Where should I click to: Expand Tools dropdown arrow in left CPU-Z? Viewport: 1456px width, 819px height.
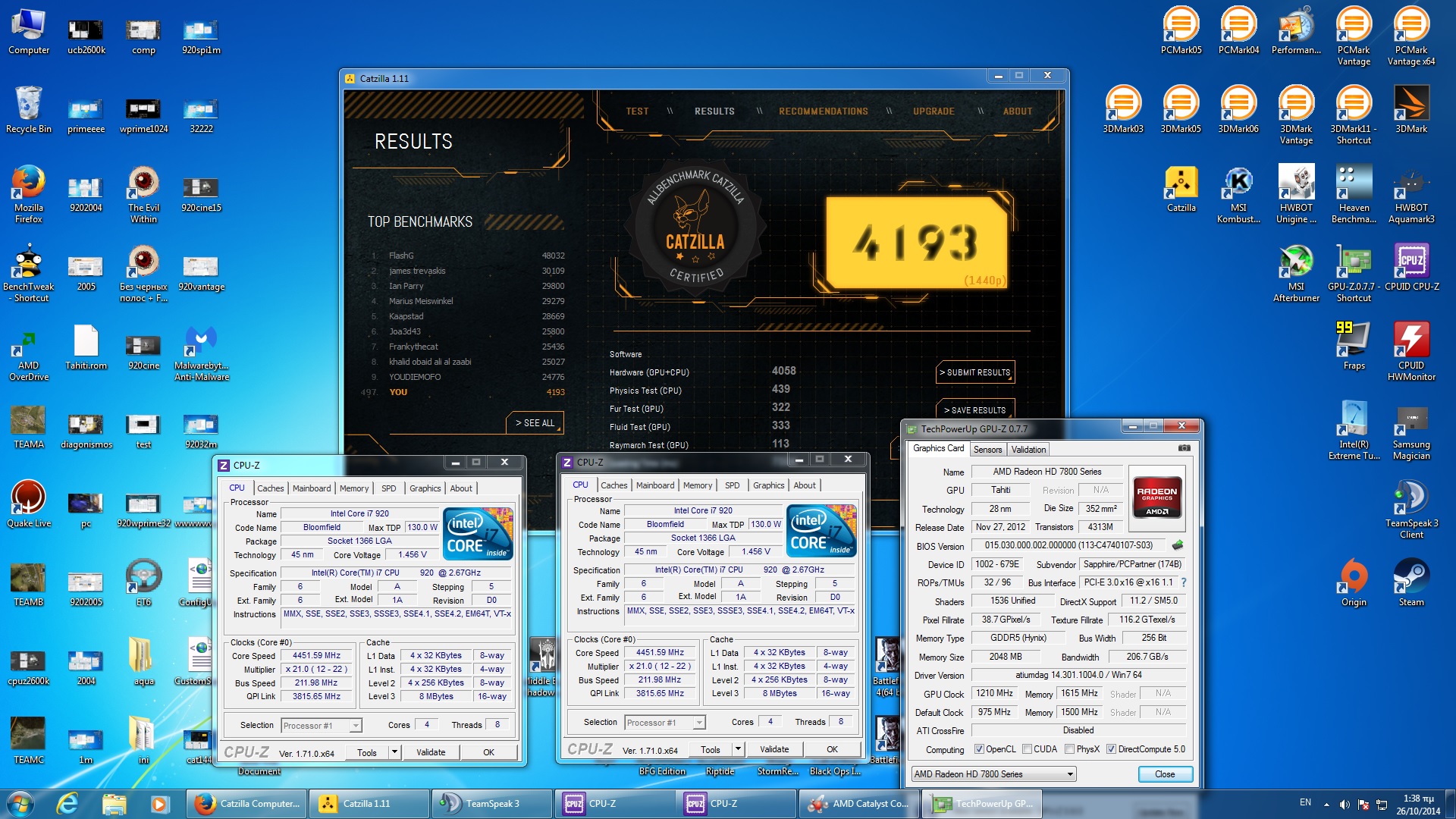394,752
